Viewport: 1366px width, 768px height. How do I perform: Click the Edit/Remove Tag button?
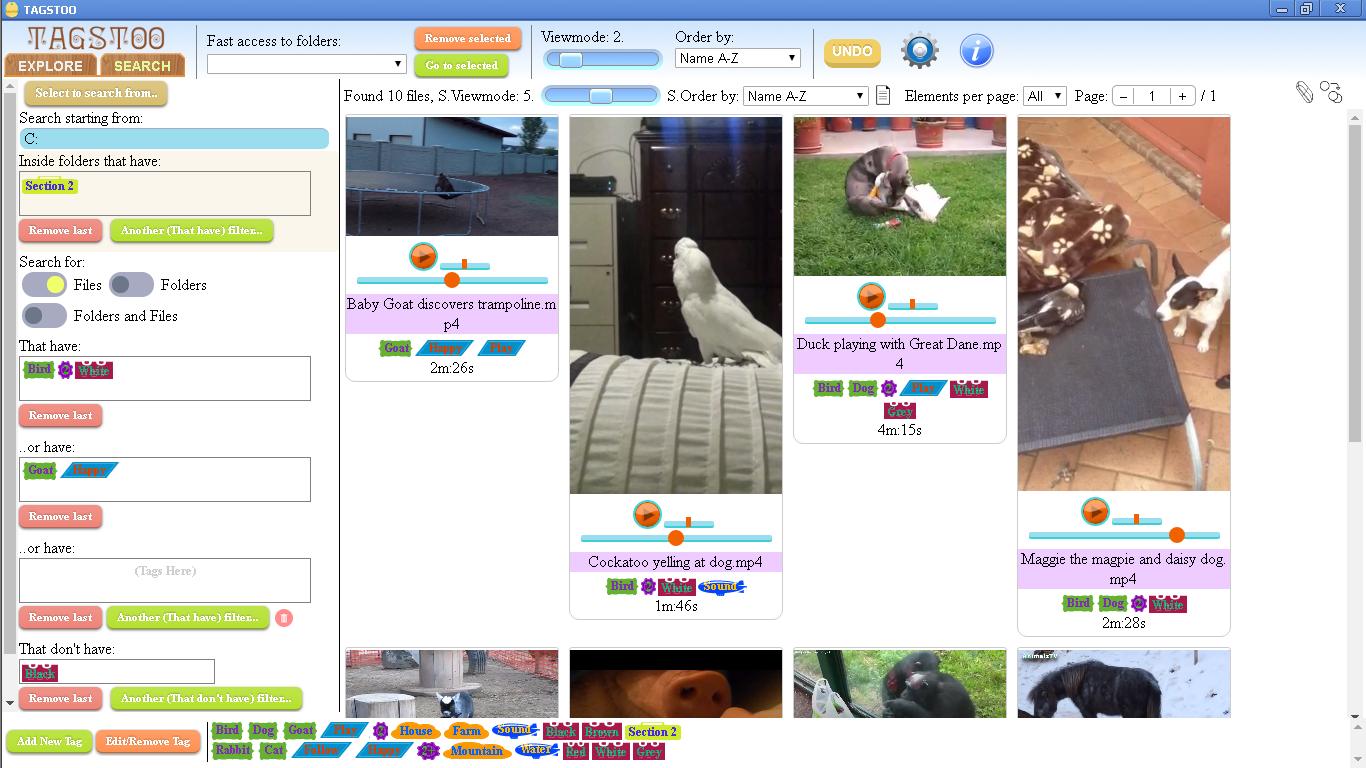coord(148,742)
